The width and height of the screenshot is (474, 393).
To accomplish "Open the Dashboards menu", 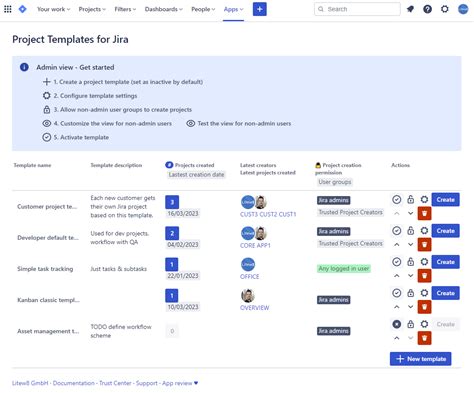I will [x=164, y=9].
